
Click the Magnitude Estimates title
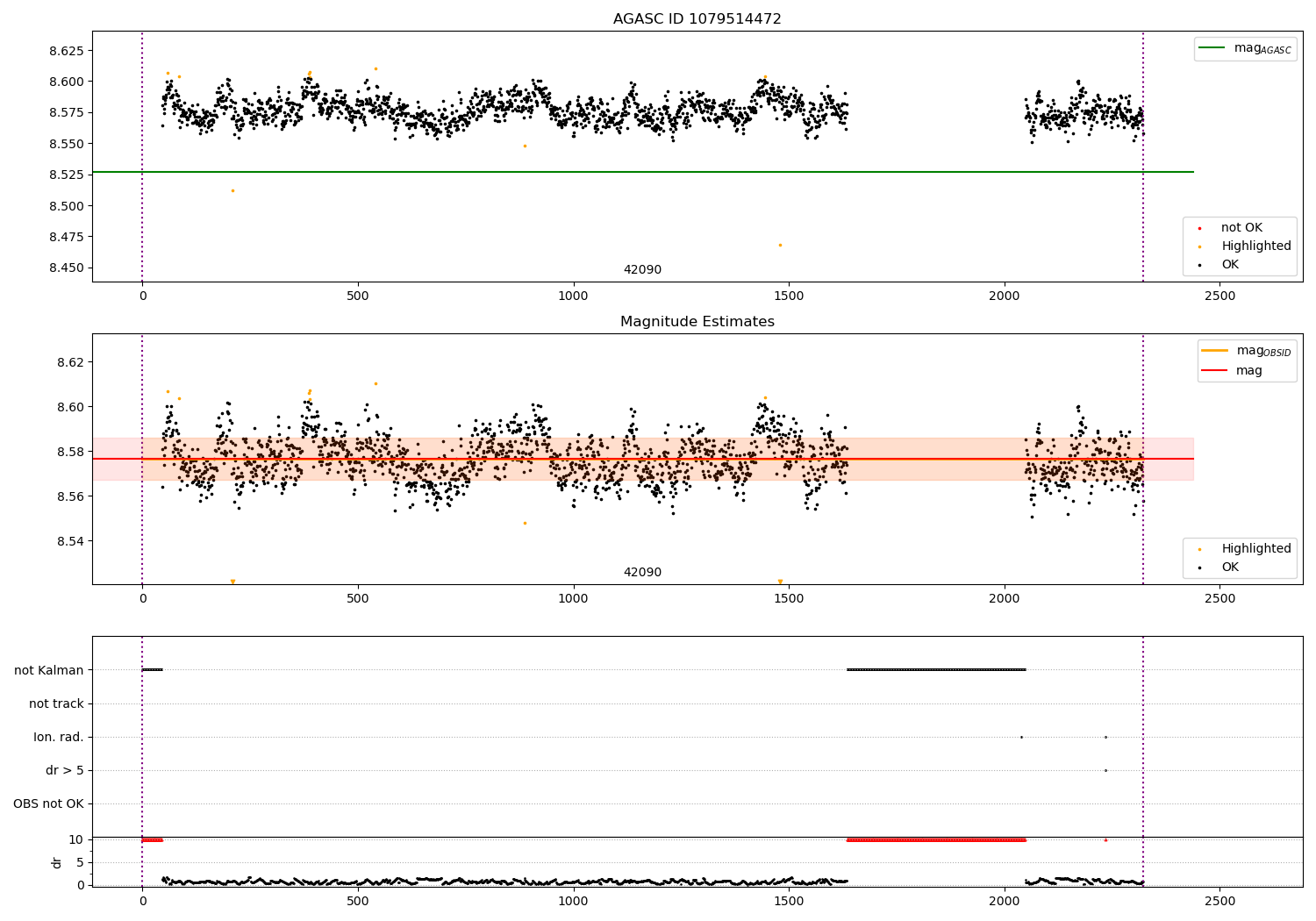pyautogui.click(x=697, y=322)
